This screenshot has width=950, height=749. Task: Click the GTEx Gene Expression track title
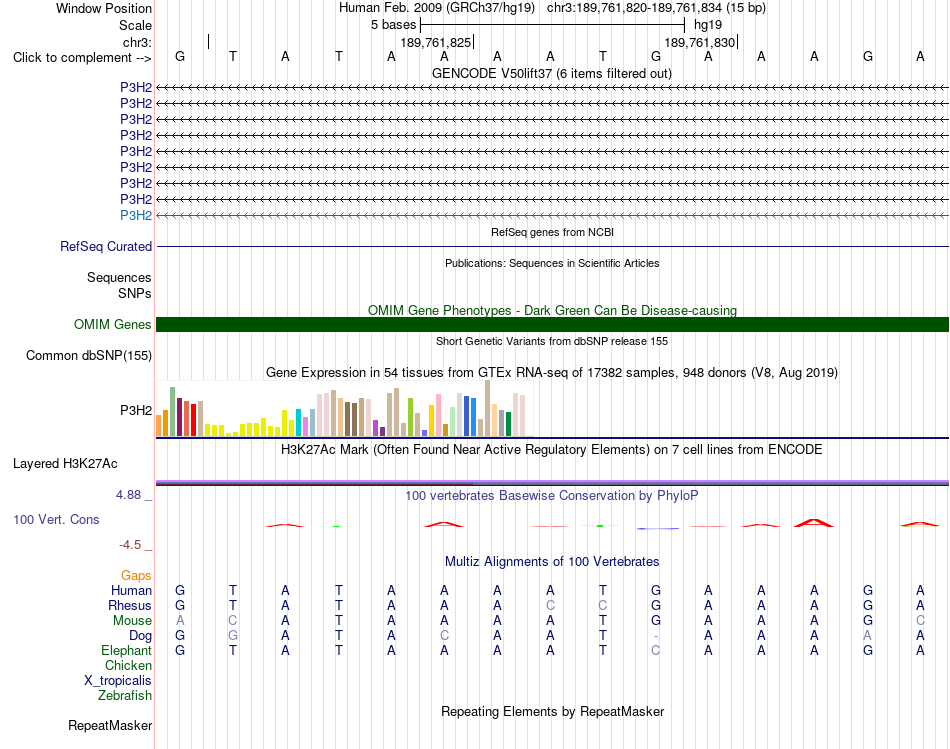point(552,373)
